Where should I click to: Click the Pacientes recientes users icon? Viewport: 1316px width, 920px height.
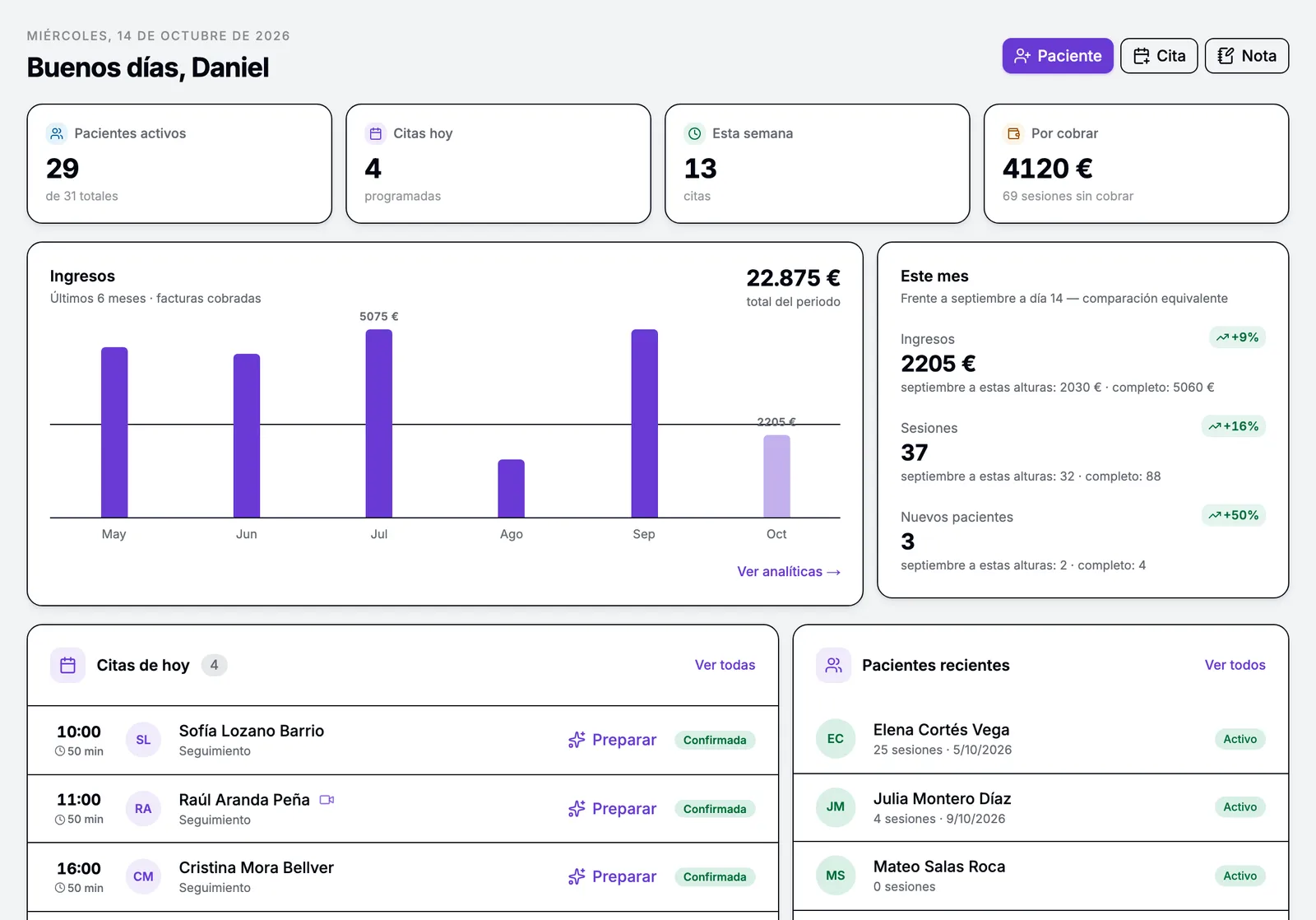pos(834,665)
